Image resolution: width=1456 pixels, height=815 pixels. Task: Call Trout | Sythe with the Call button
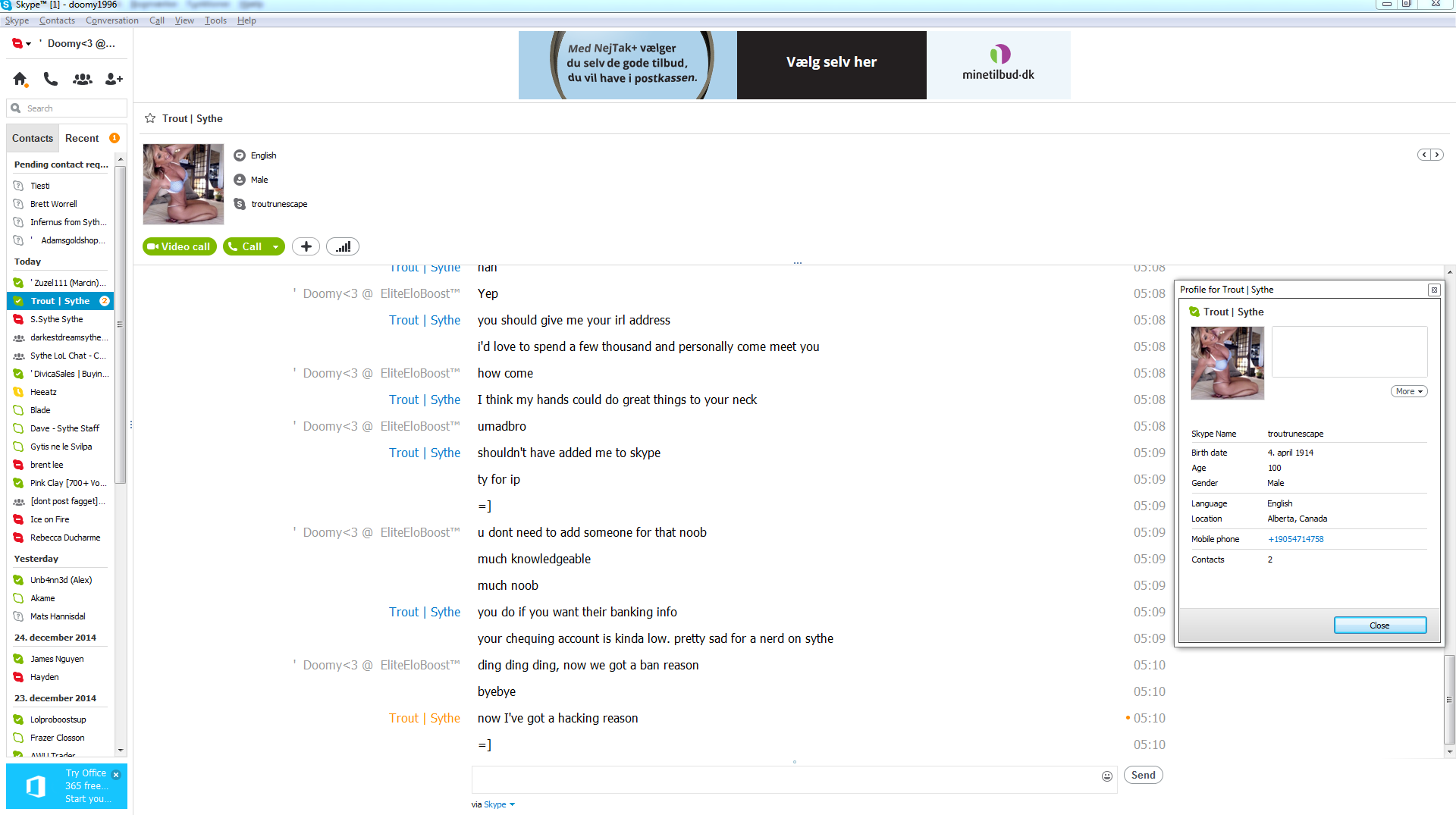(246, 246)
